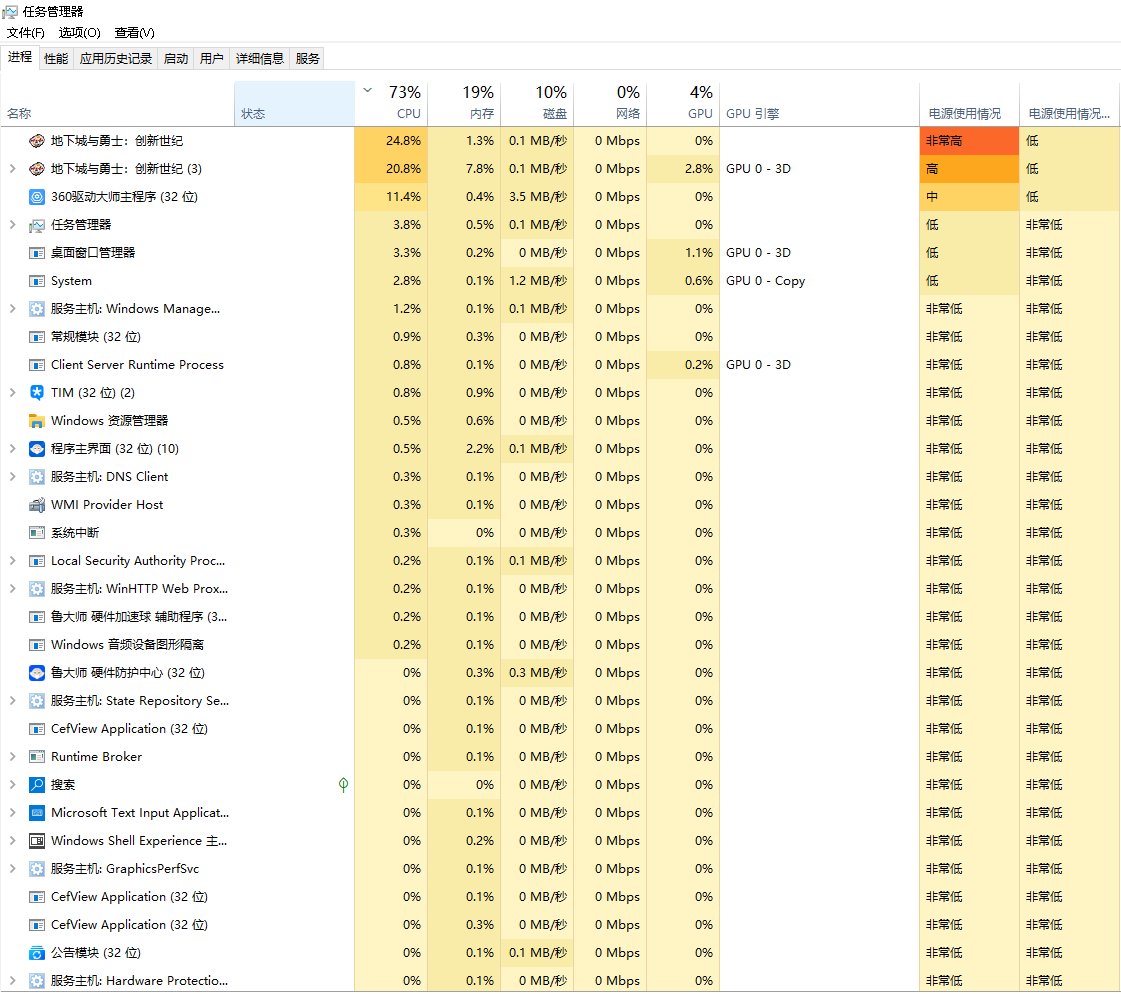
Task: Sort by the GPU percentage column header
Action: pyautogui.click(x=683, y=103)
